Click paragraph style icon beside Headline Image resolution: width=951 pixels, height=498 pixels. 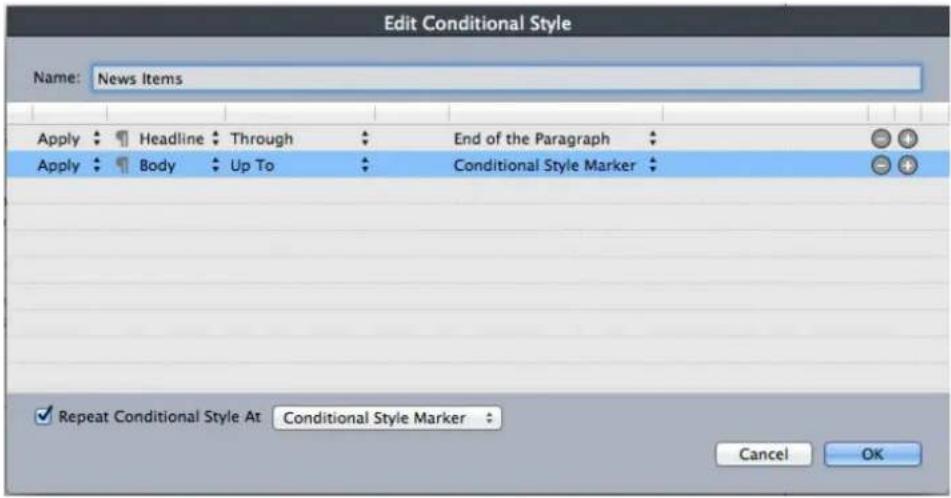point(123,139)
